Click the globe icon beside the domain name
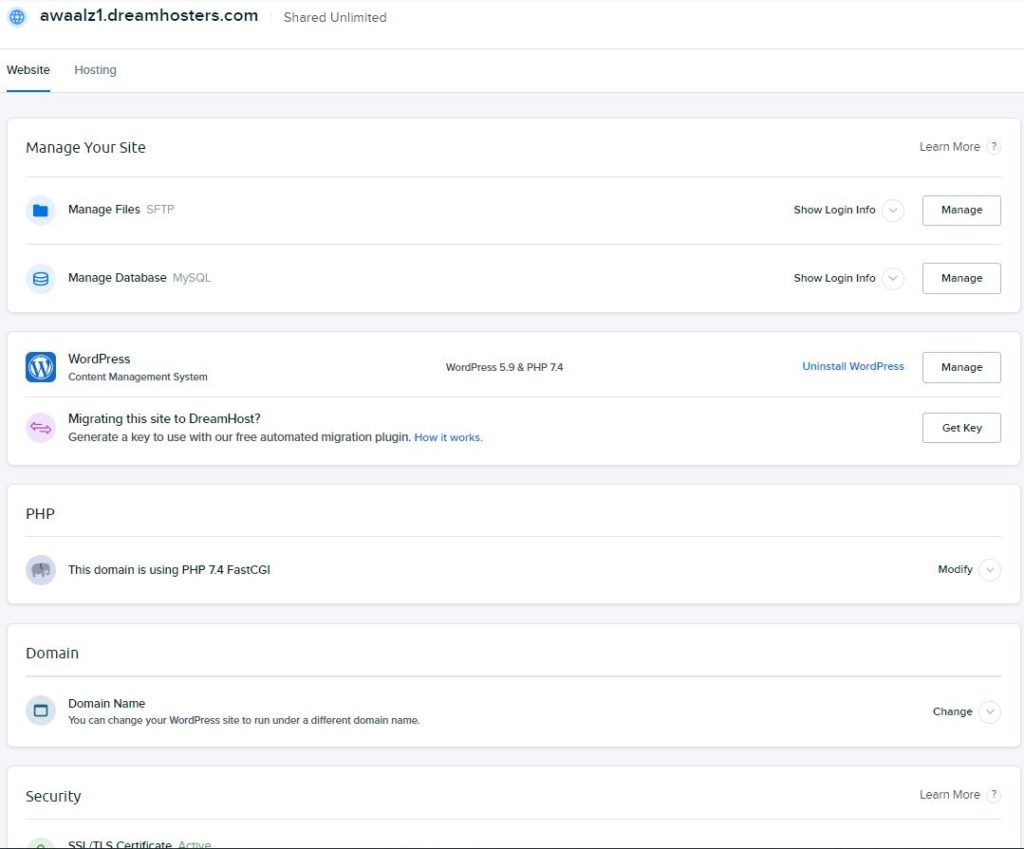 tap(17, 16)
